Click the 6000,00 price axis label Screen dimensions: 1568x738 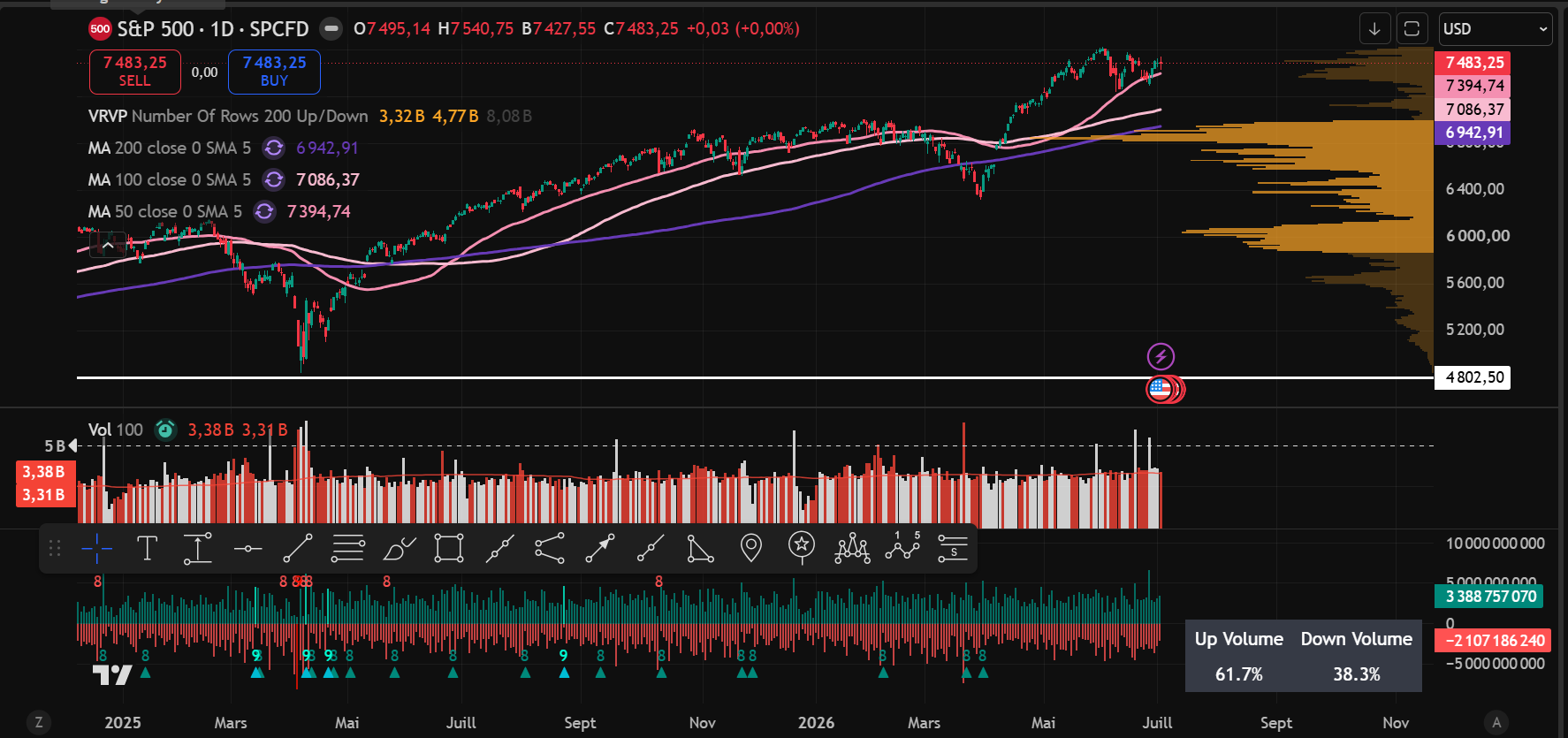point(1477,236)
